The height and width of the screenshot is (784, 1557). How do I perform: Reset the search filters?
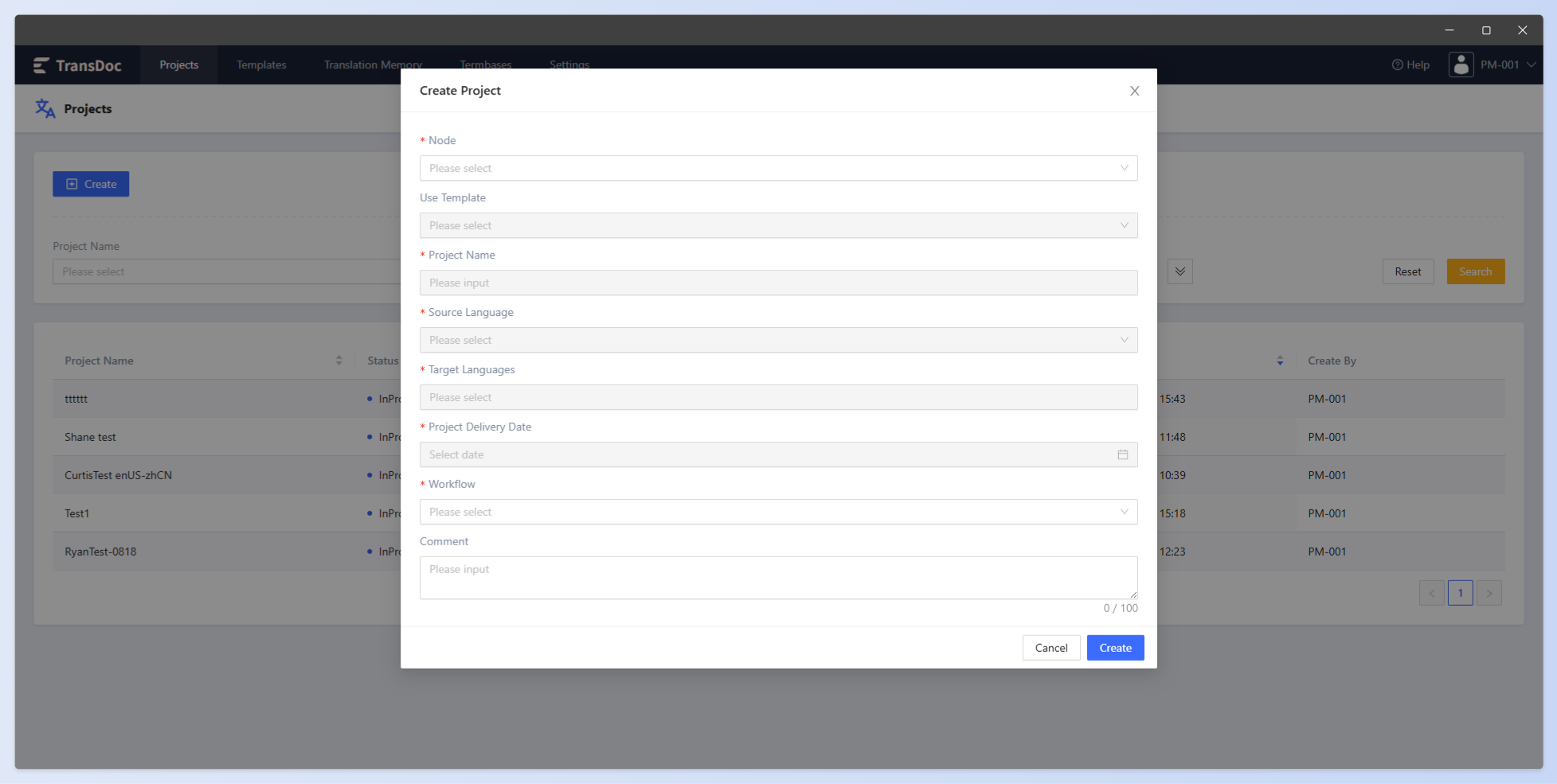point(1407,271)
